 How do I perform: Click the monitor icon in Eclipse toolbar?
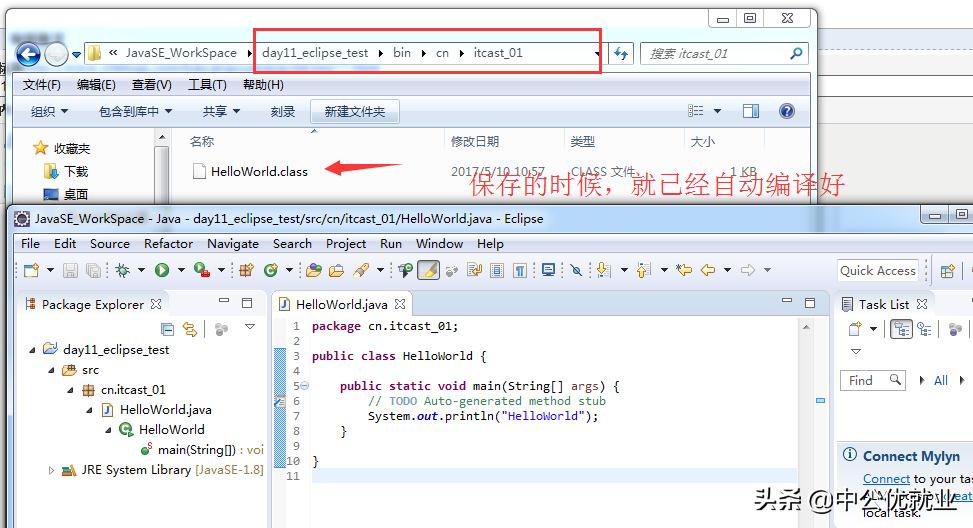click(548, 270)
